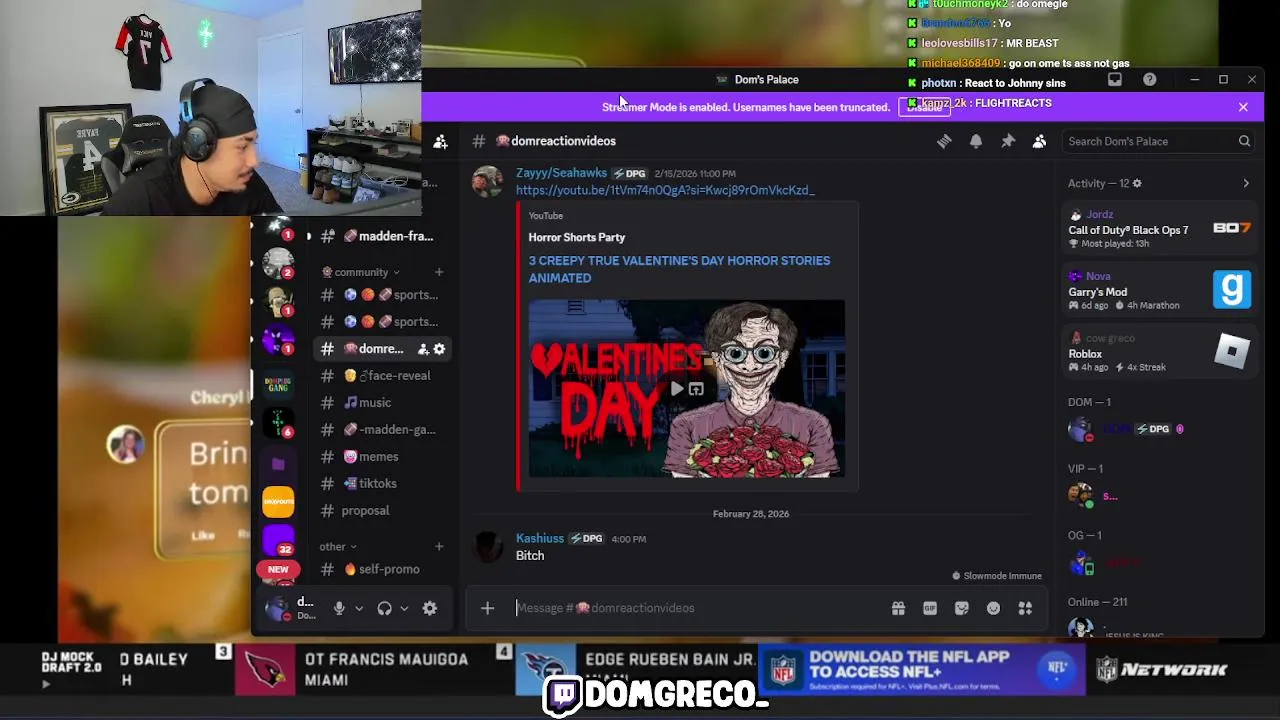The height and width of the screenshot is (720, 1280).
Task: Jump to NEW unread servers pill
Action: click(x=278, y=569)
